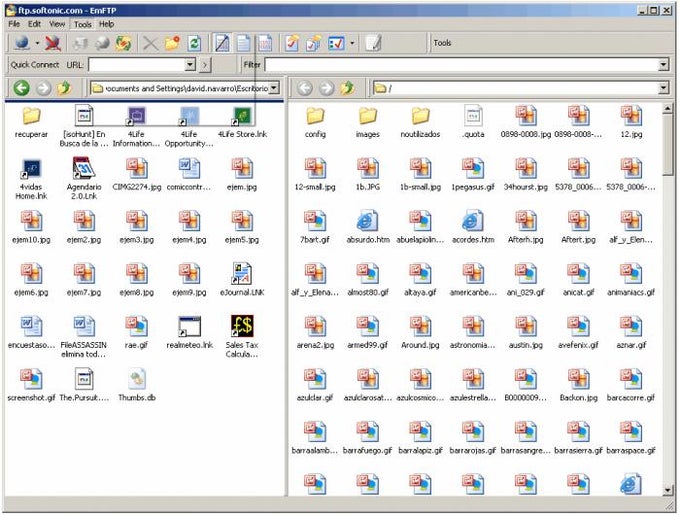Click the plain document view icon in toolbar
This screenshot has width=680, height=515.
(243, 43)
